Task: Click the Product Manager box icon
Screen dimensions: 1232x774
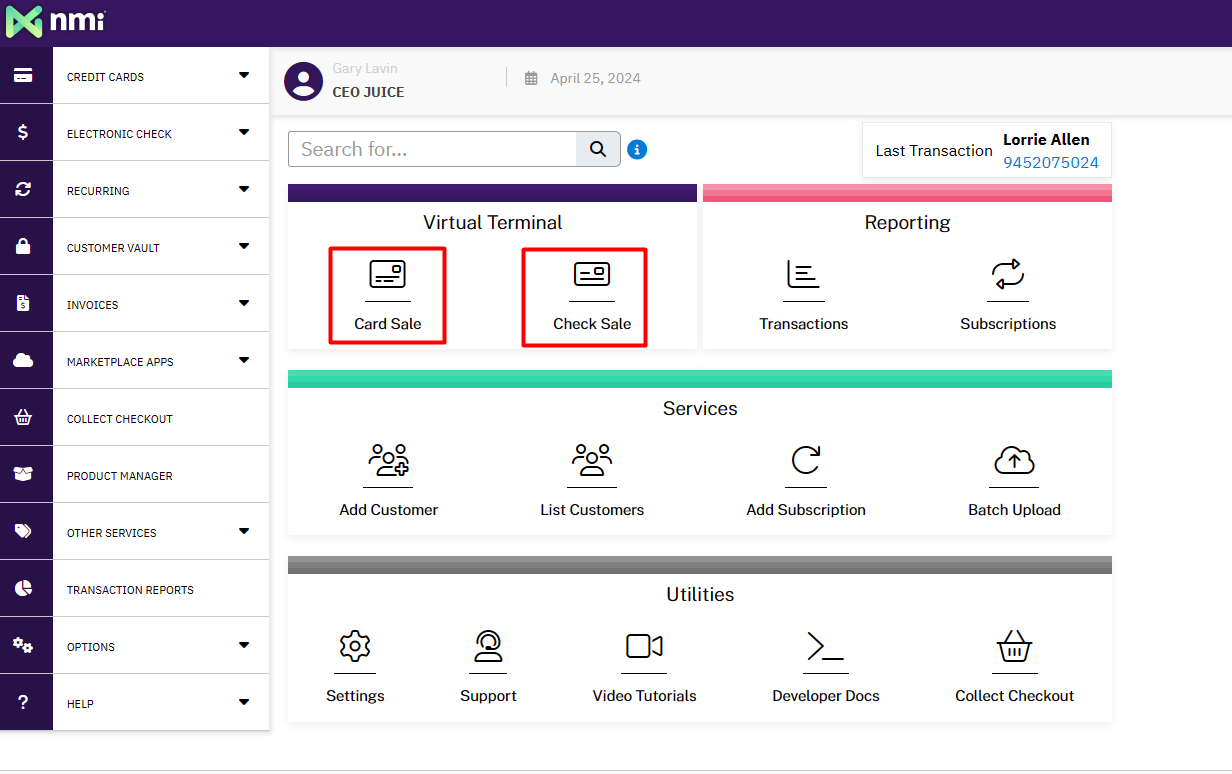Action: coord(23,474)
